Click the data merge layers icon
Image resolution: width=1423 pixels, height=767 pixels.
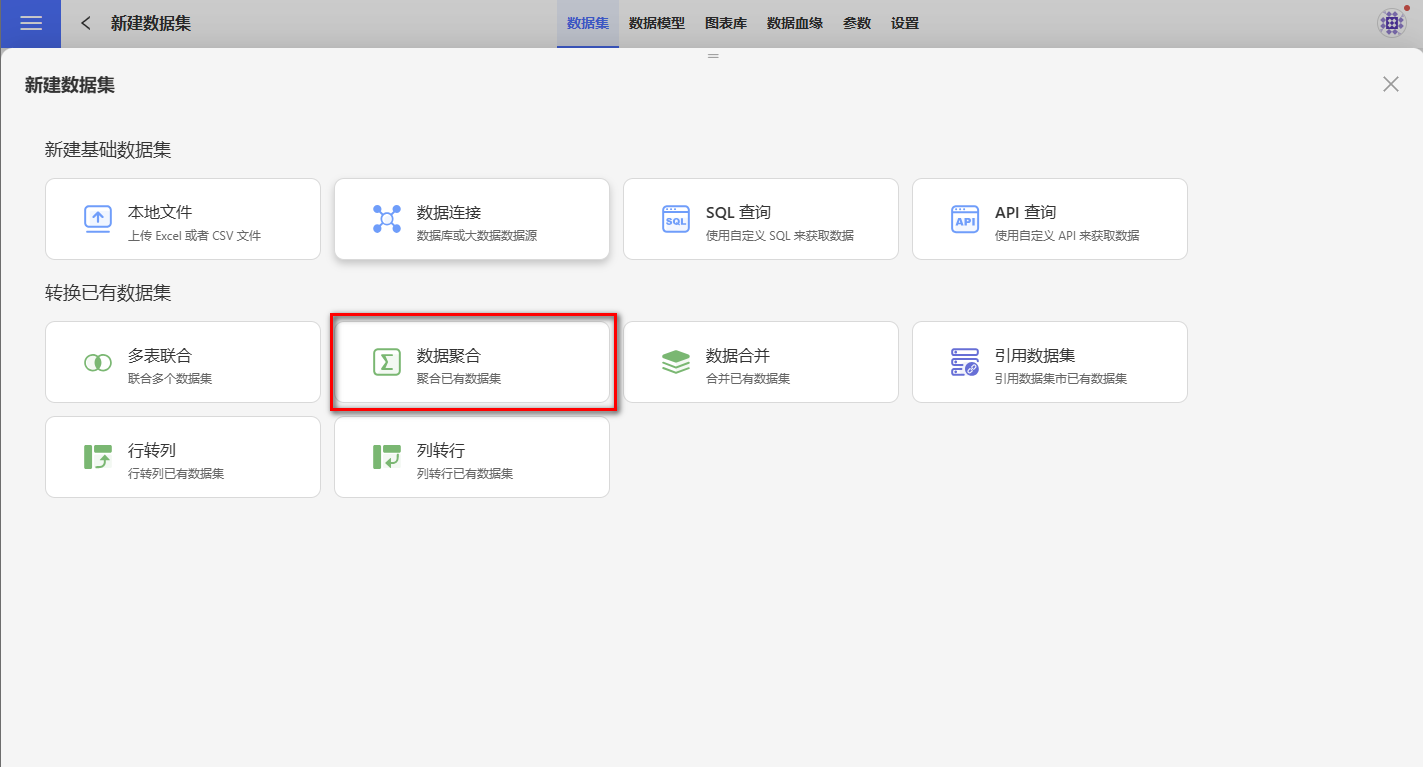click(x=676, y=362)
